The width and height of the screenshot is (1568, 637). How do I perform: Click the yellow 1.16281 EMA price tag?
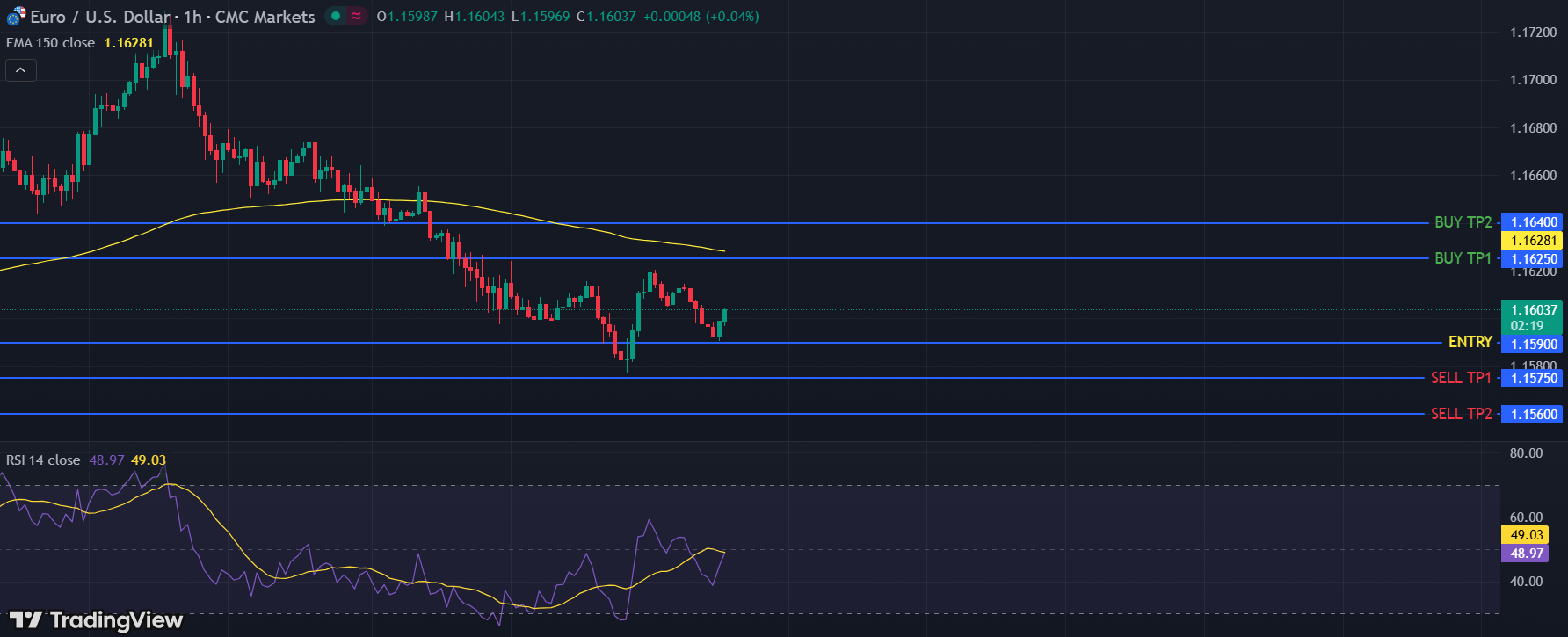[1533, 241]
